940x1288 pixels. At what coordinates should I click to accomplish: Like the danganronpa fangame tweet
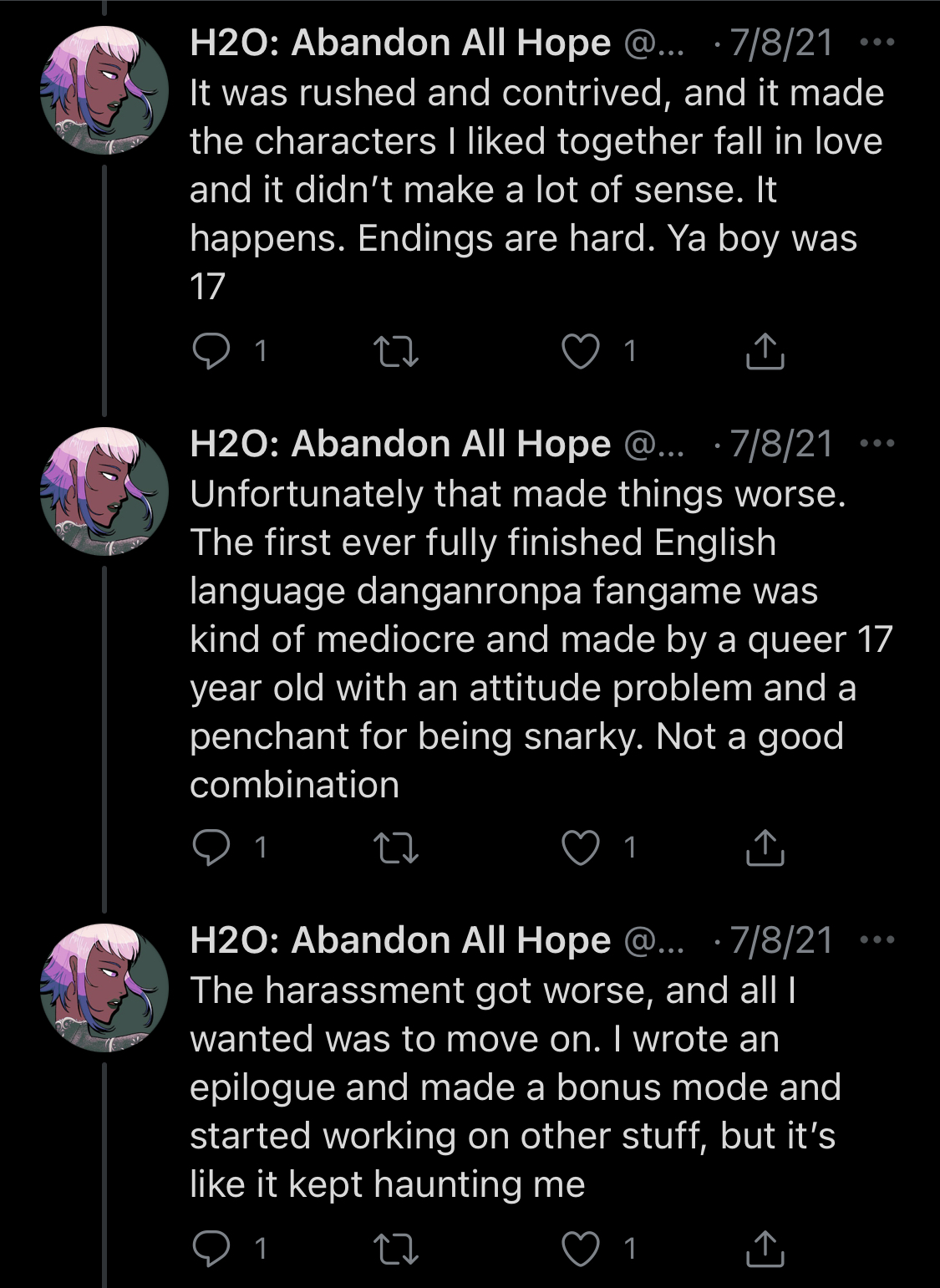[580, 848]
